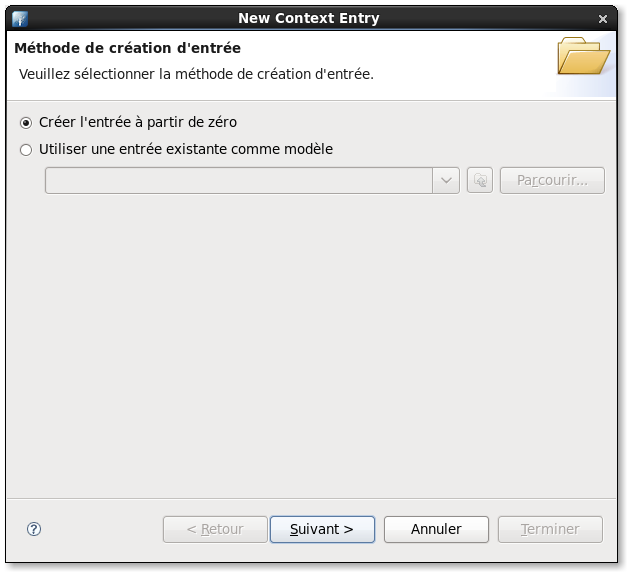Click the heading "Méthode de création d'entrée"
Screen dimensions: 627x572
pyautogui.click(x=127, y=48)
